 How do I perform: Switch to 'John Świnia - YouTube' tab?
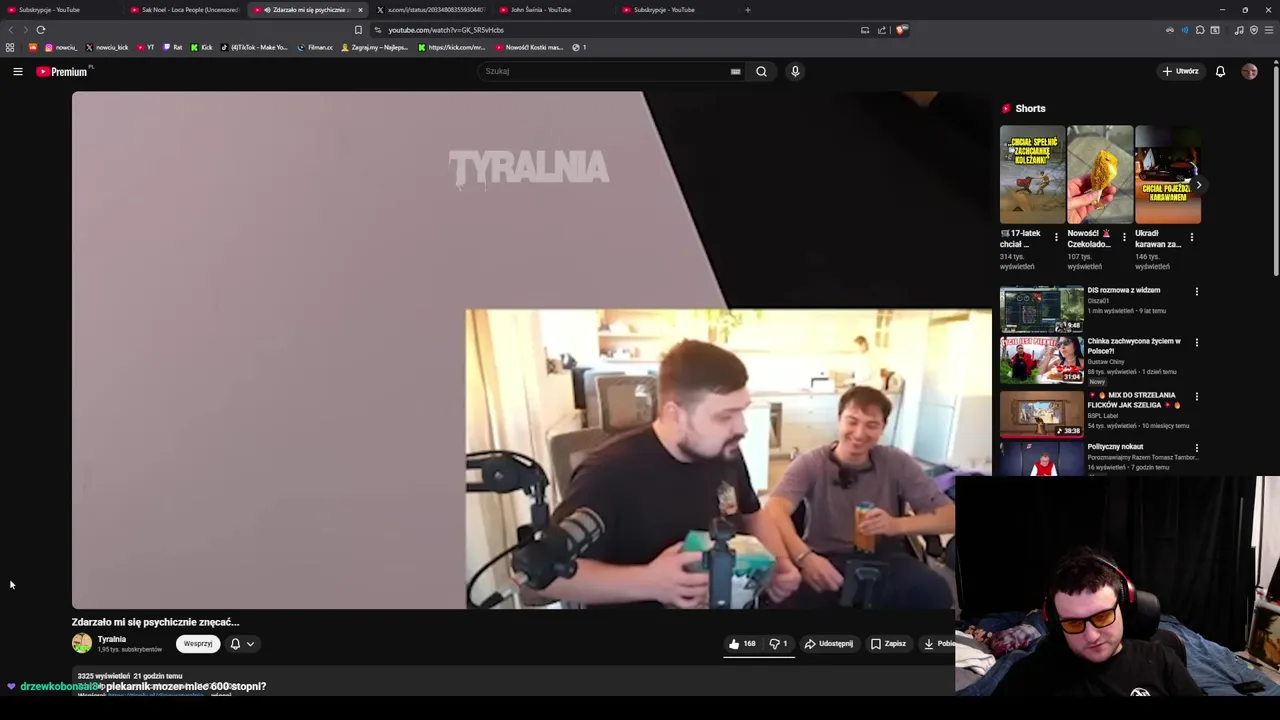coord(553,10)
